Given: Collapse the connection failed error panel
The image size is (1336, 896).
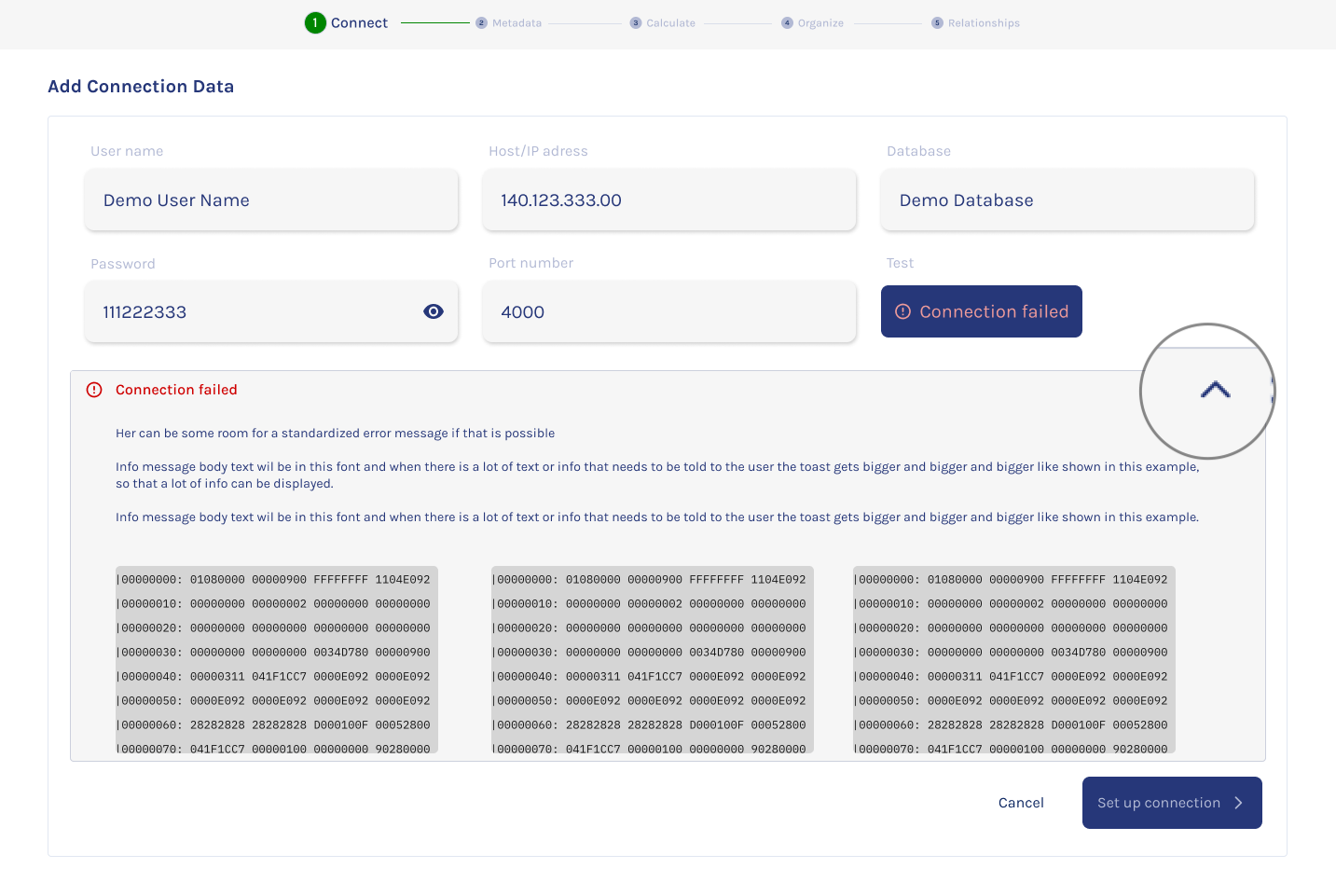Looking at the screenshot, I should (1215, 391).
